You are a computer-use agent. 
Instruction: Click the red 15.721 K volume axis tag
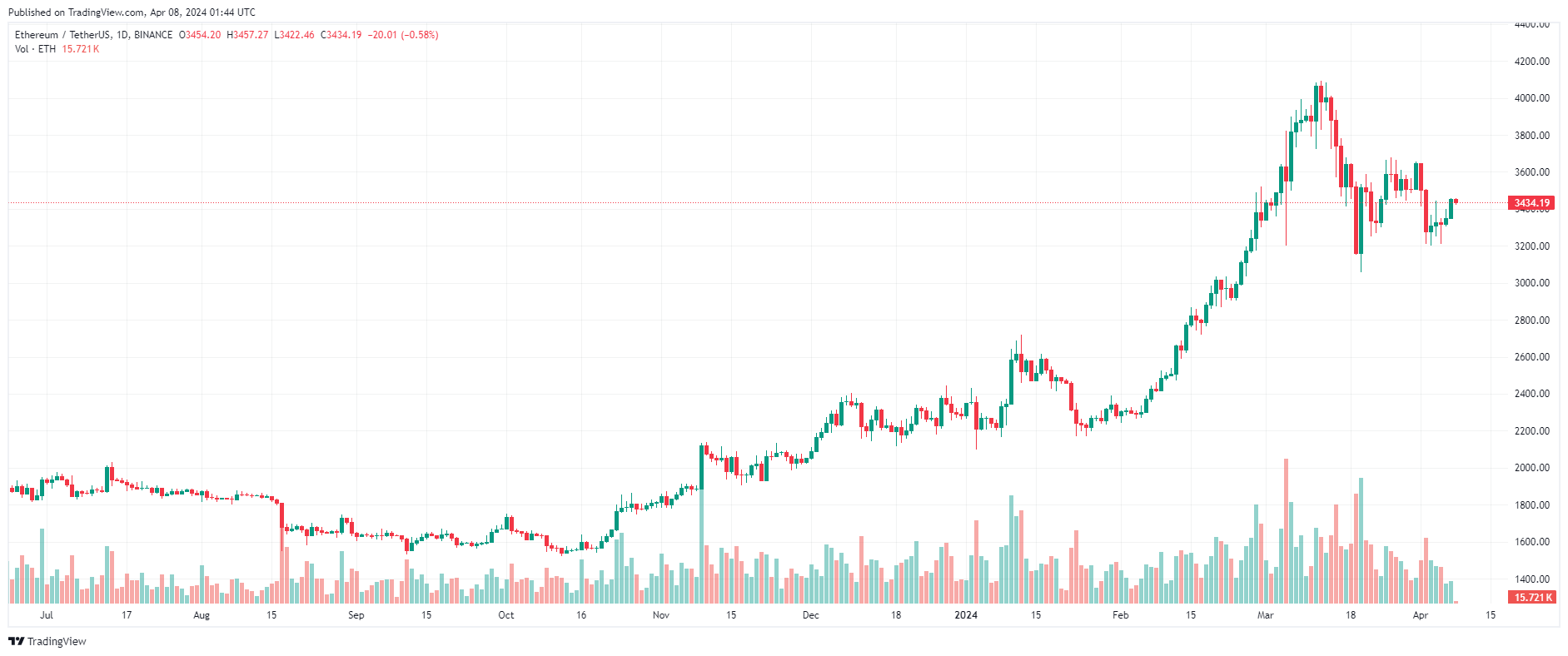pyautogui.click(x=1531, y=598)
